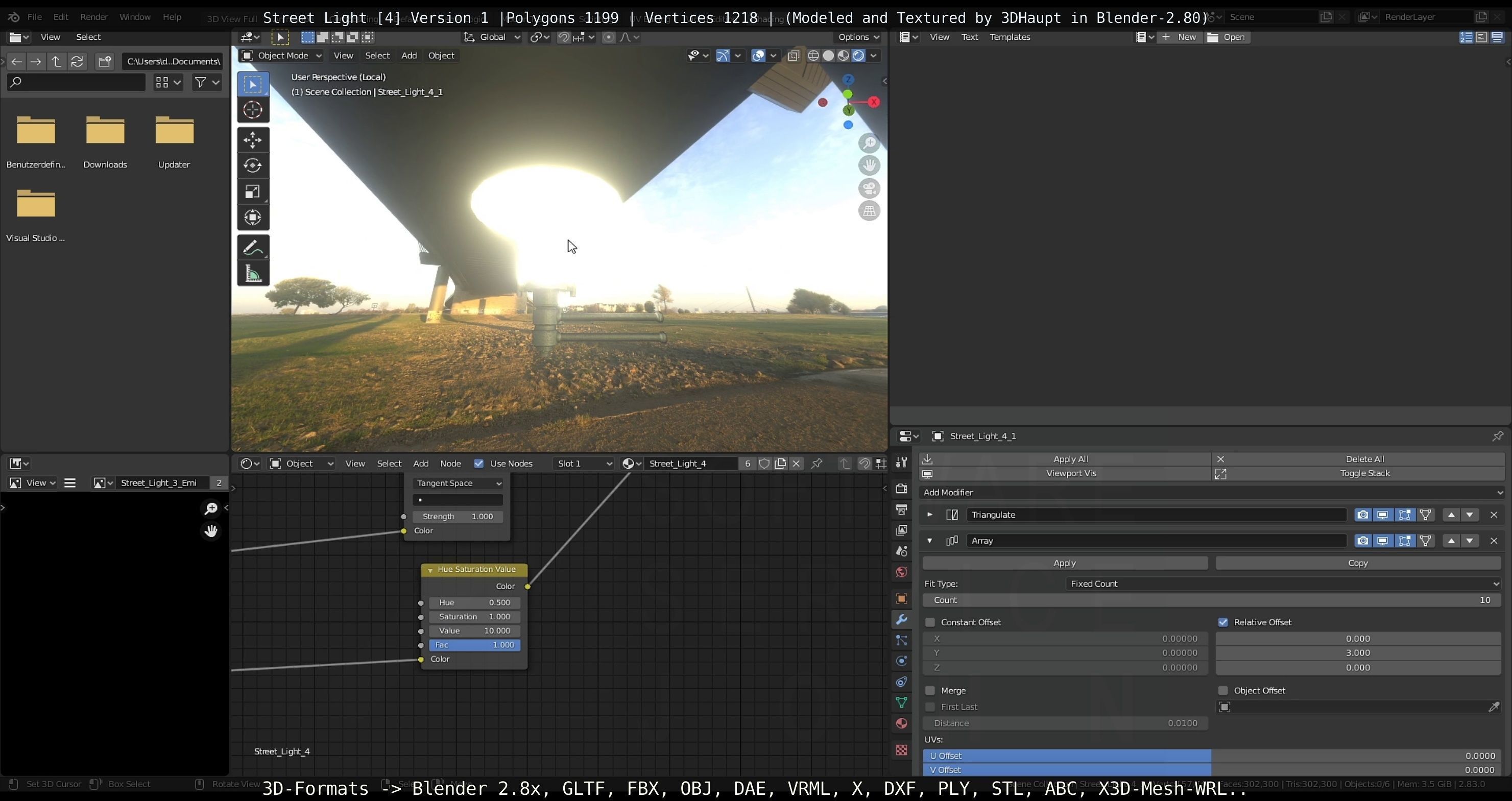Activate the Annotate pencil tool

tap(253, 248)
